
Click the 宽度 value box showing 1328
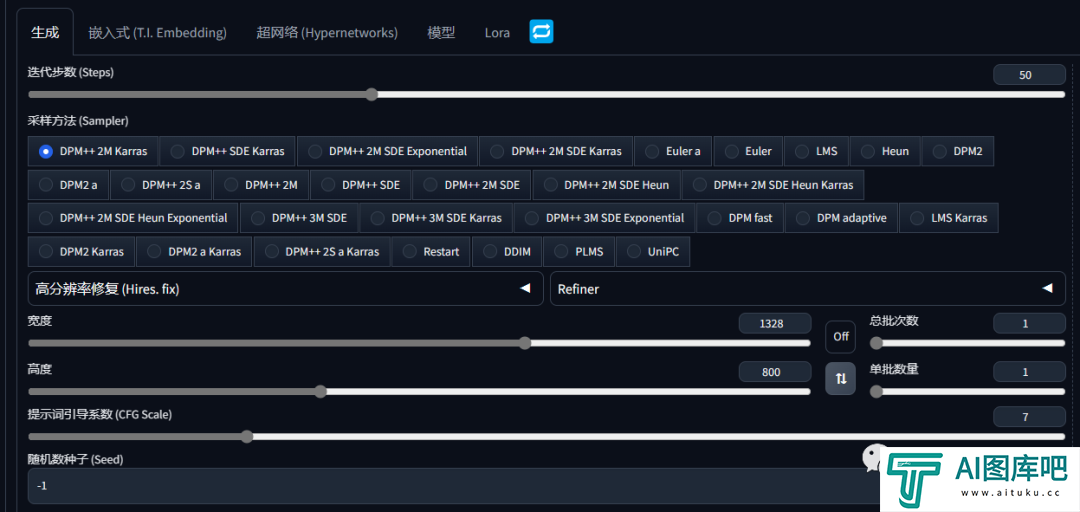click(x=773, y=323)
